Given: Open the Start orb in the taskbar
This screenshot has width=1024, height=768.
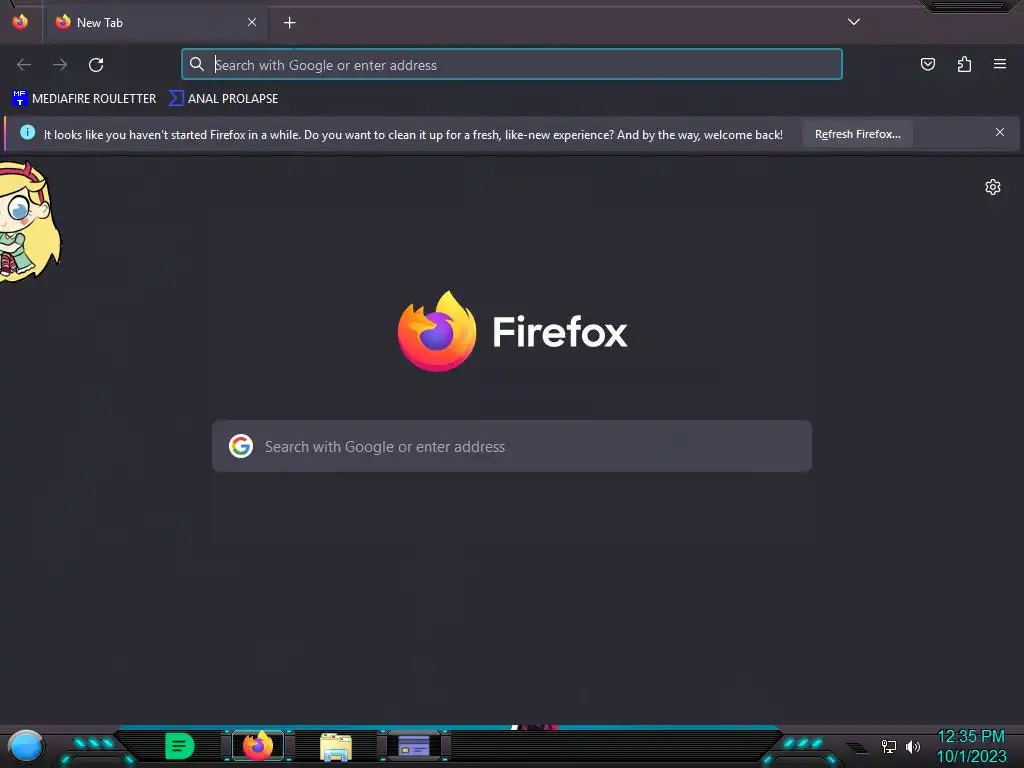Looking at the screenshot, I should pyautogui.click(x=25, y=747).
